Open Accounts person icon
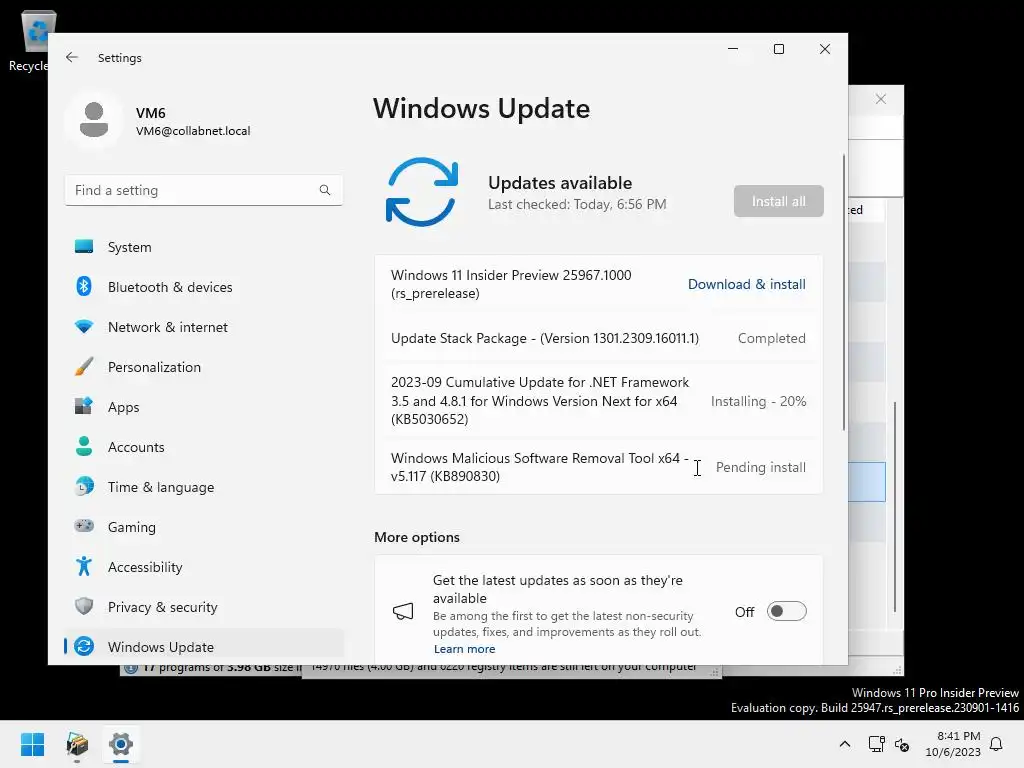The width and height of the screenshot is (1024, 768). pyautogui.click(x=84, y=447)
